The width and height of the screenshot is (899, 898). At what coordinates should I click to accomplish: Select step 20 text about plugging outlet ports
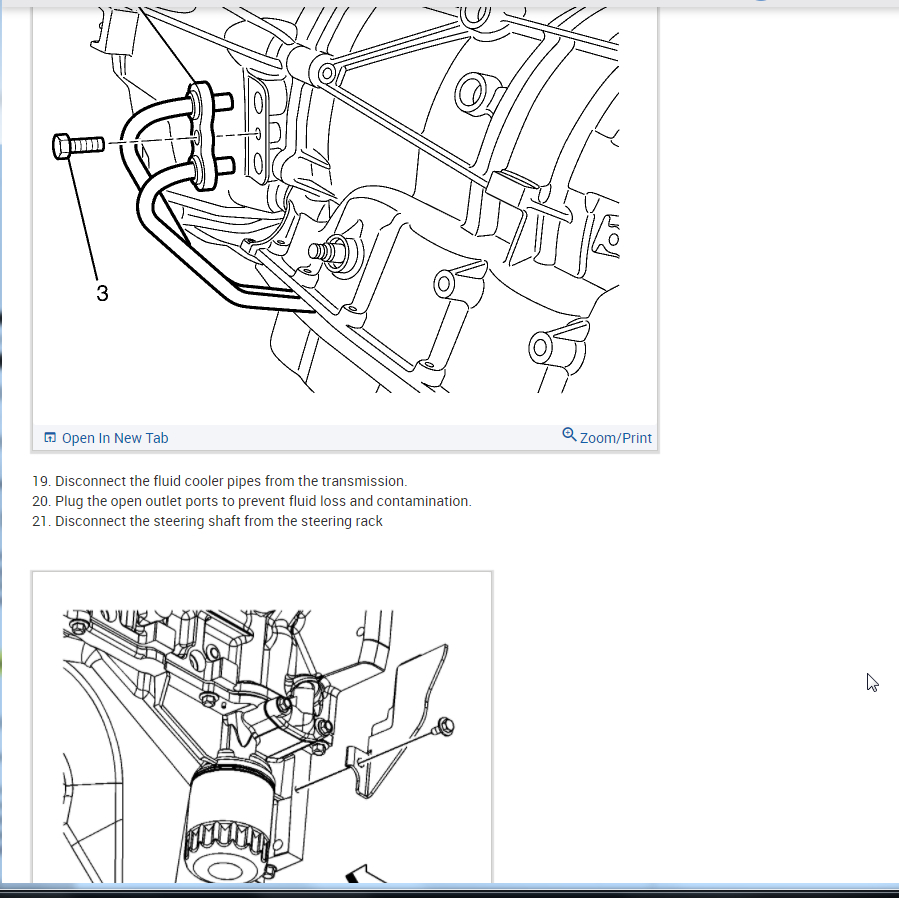[252, 501]
